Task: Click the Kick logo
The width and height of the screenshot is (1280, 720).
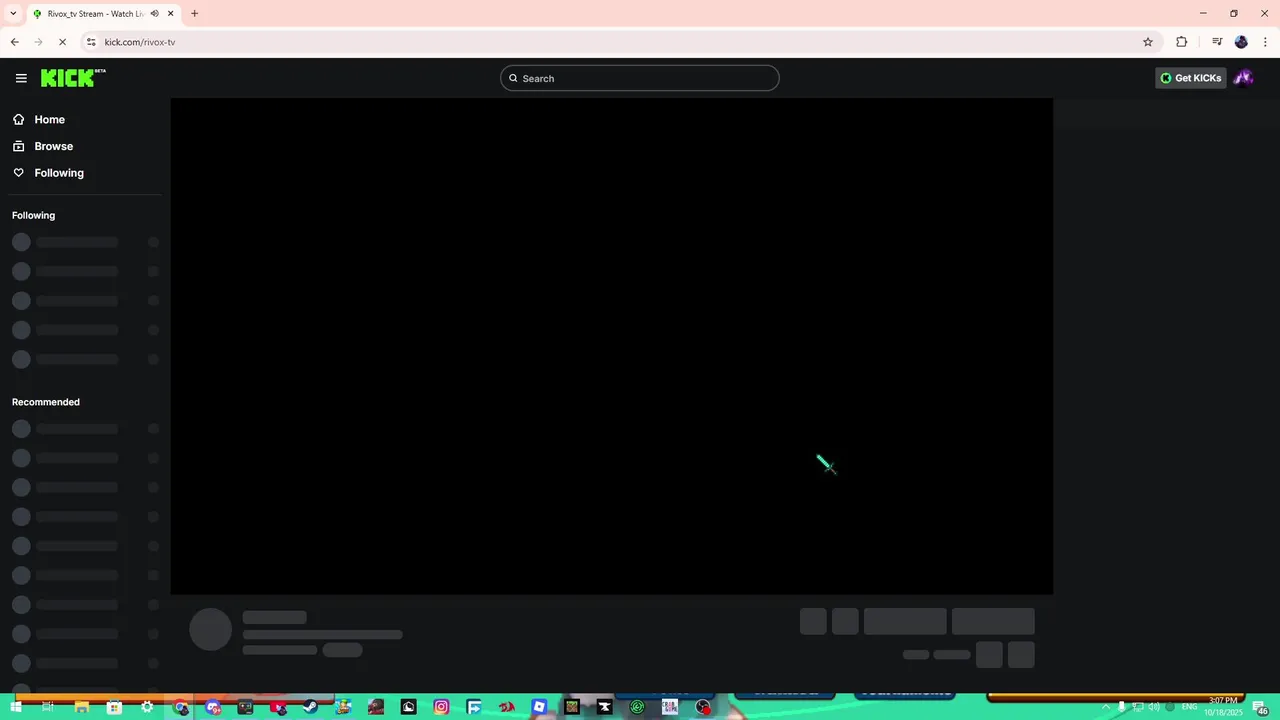Action: (x=73, y=78)
